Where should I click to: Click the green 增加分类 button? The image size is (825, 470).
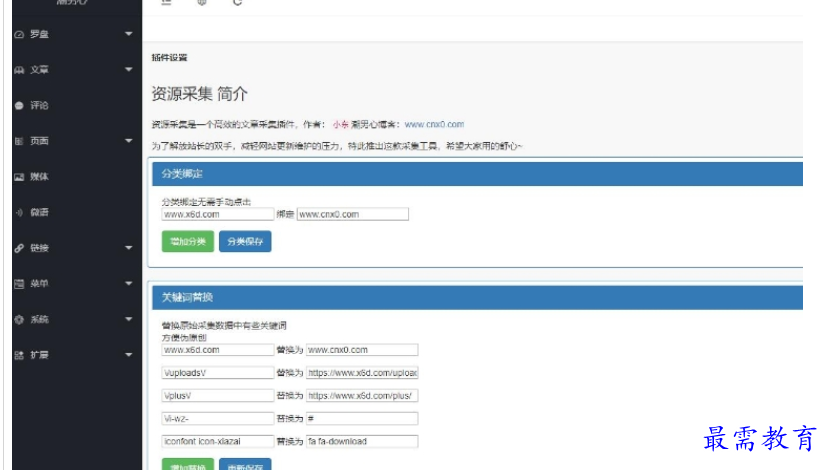coord(188,241)
